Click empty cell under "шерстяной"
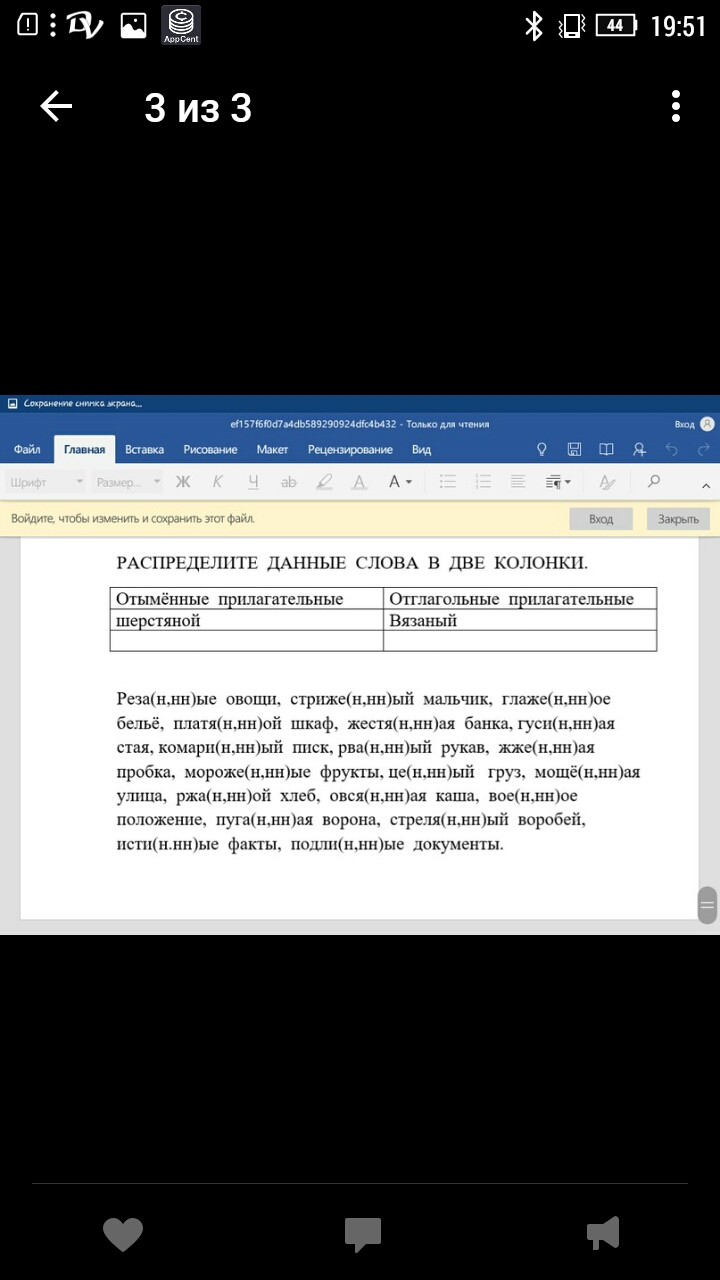This screenshot has width=720, height=1280. (247, 640)
